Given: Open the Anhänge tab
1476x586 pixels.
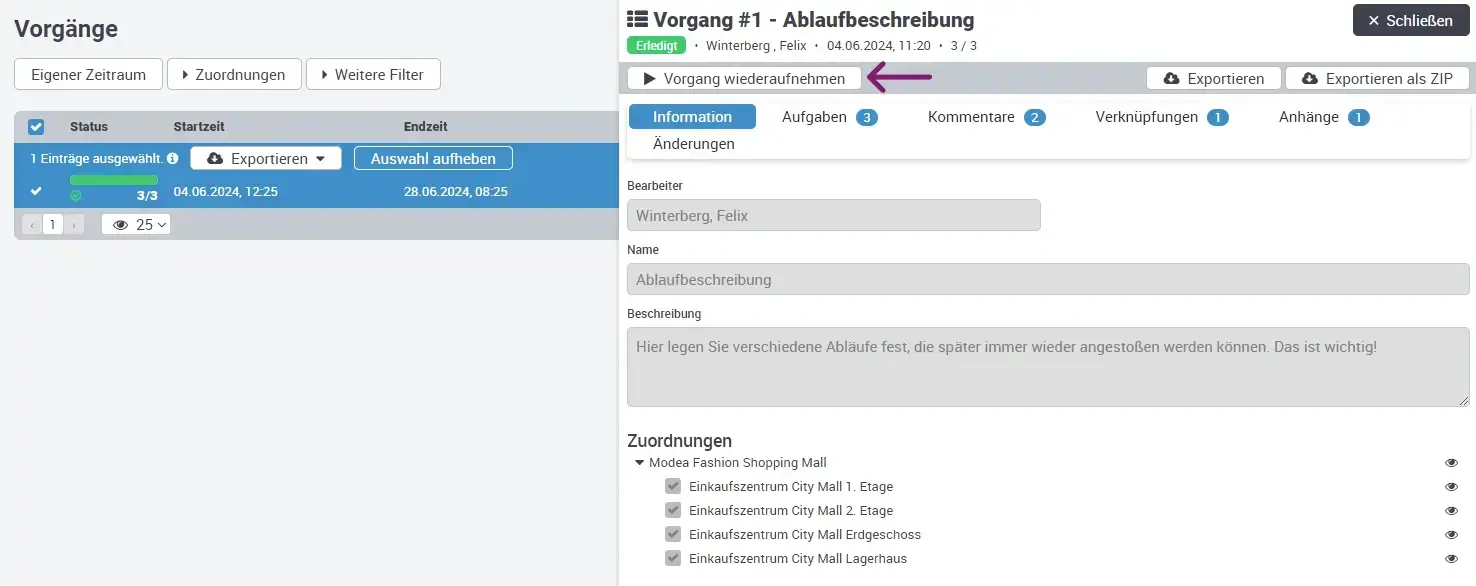Looking at the screenshot, I should click(1307, 116).
